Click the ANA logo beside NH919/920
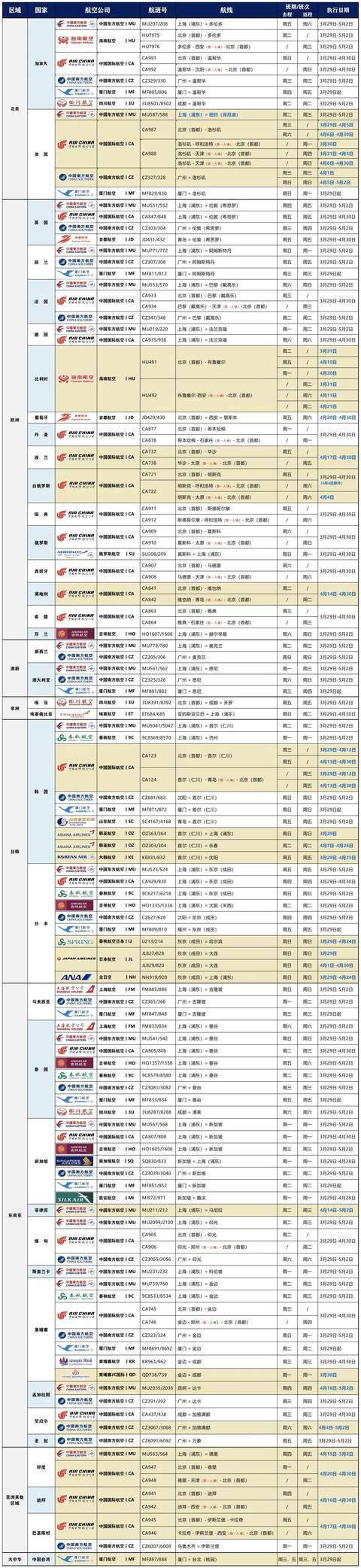 pyautogui.click(x=75, y=977)
